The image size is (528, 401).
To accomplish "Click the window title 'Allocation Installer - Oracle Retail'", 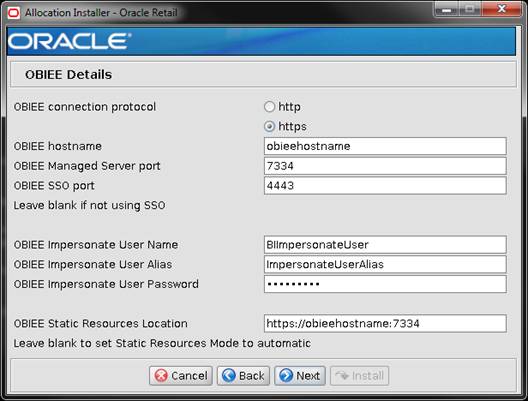I will pyautogui.click(x=101, y=13).
